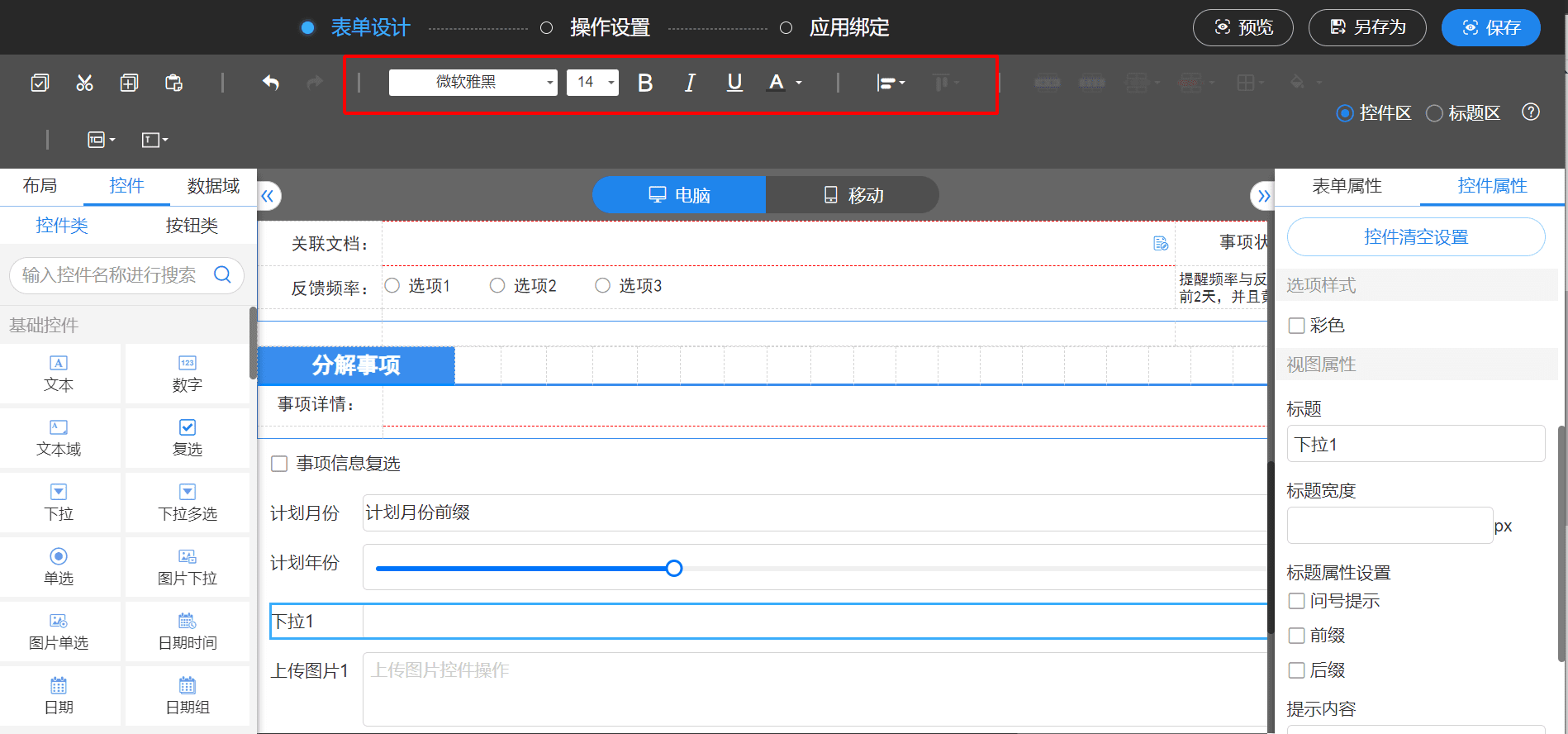Switch to the 移动 view tab
1568x734 pixels.
[853, 195]
